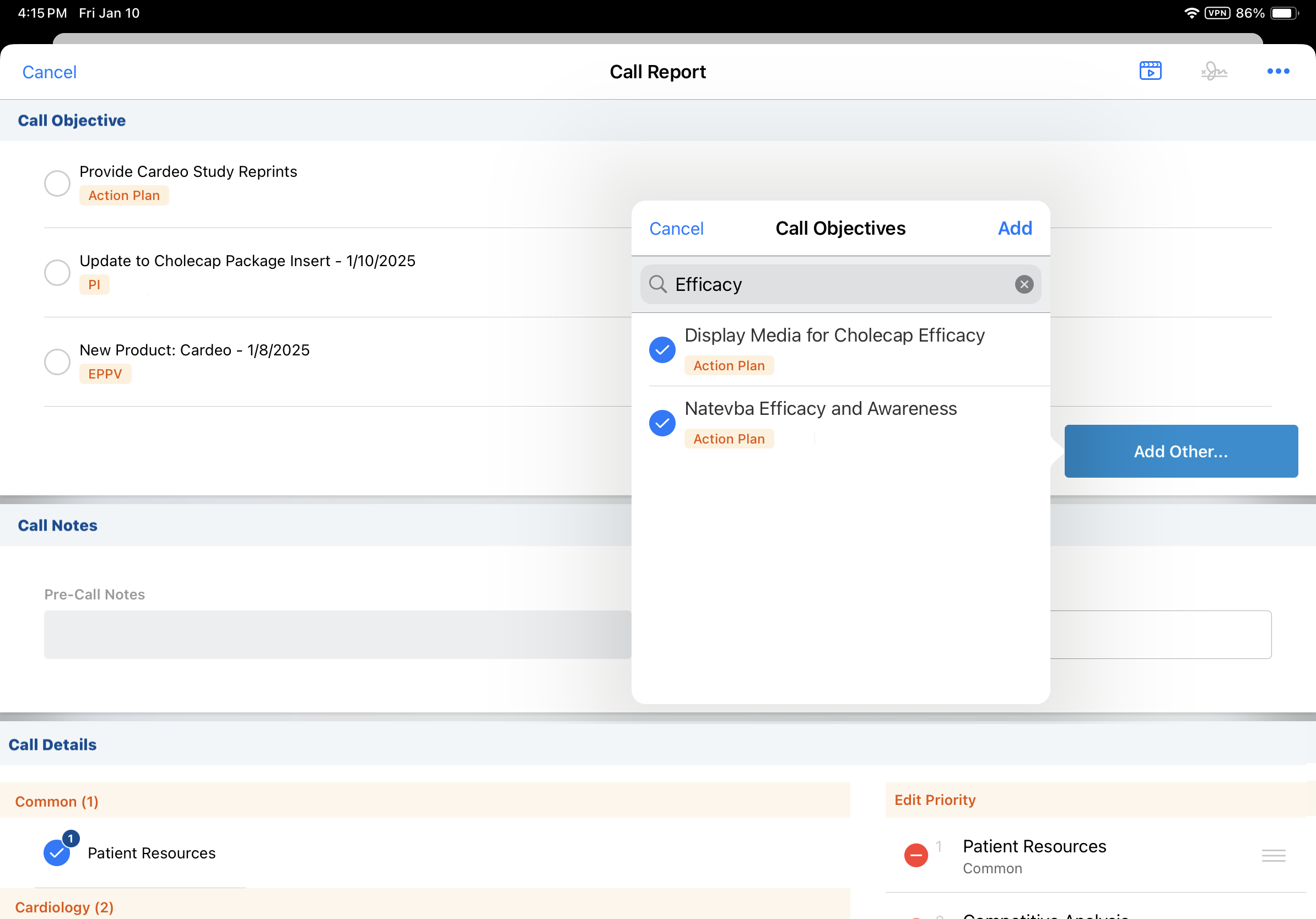The height and width of the screenshot is (919, 1316).
Task: Remove Patient Resources with red minus
Action: click(x=915, y=855)
